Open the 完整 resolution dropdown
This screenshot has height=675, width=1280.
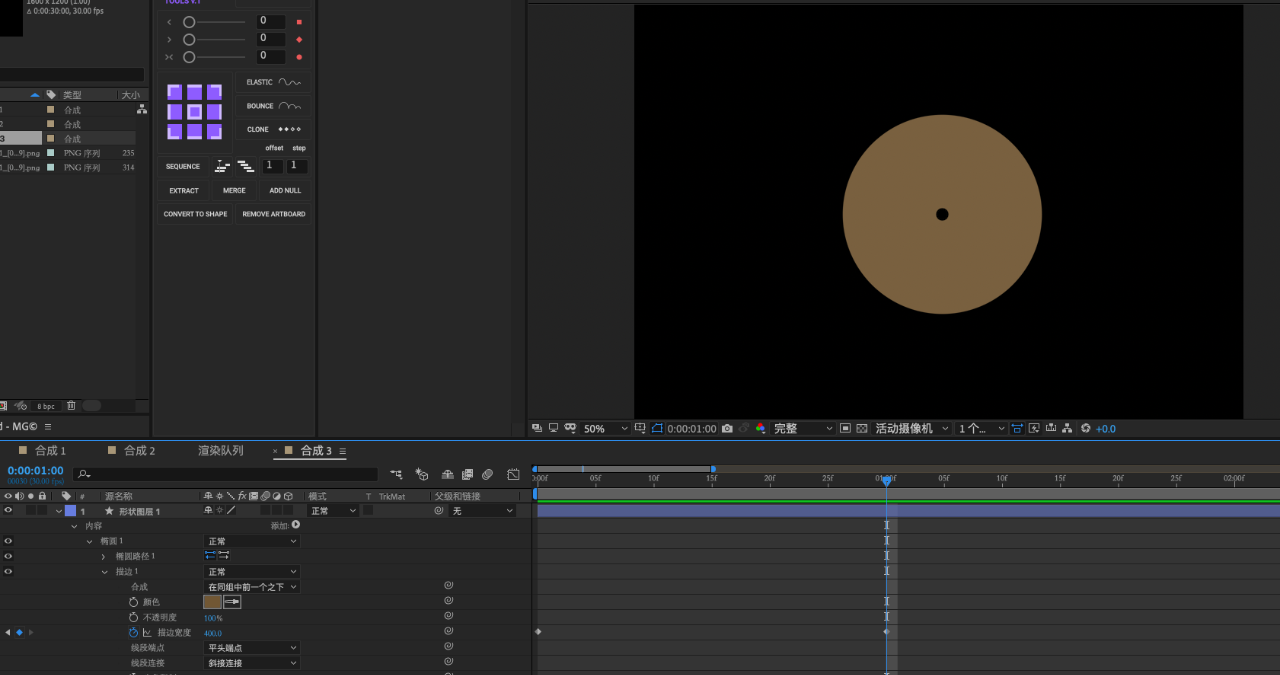(803, 428)
